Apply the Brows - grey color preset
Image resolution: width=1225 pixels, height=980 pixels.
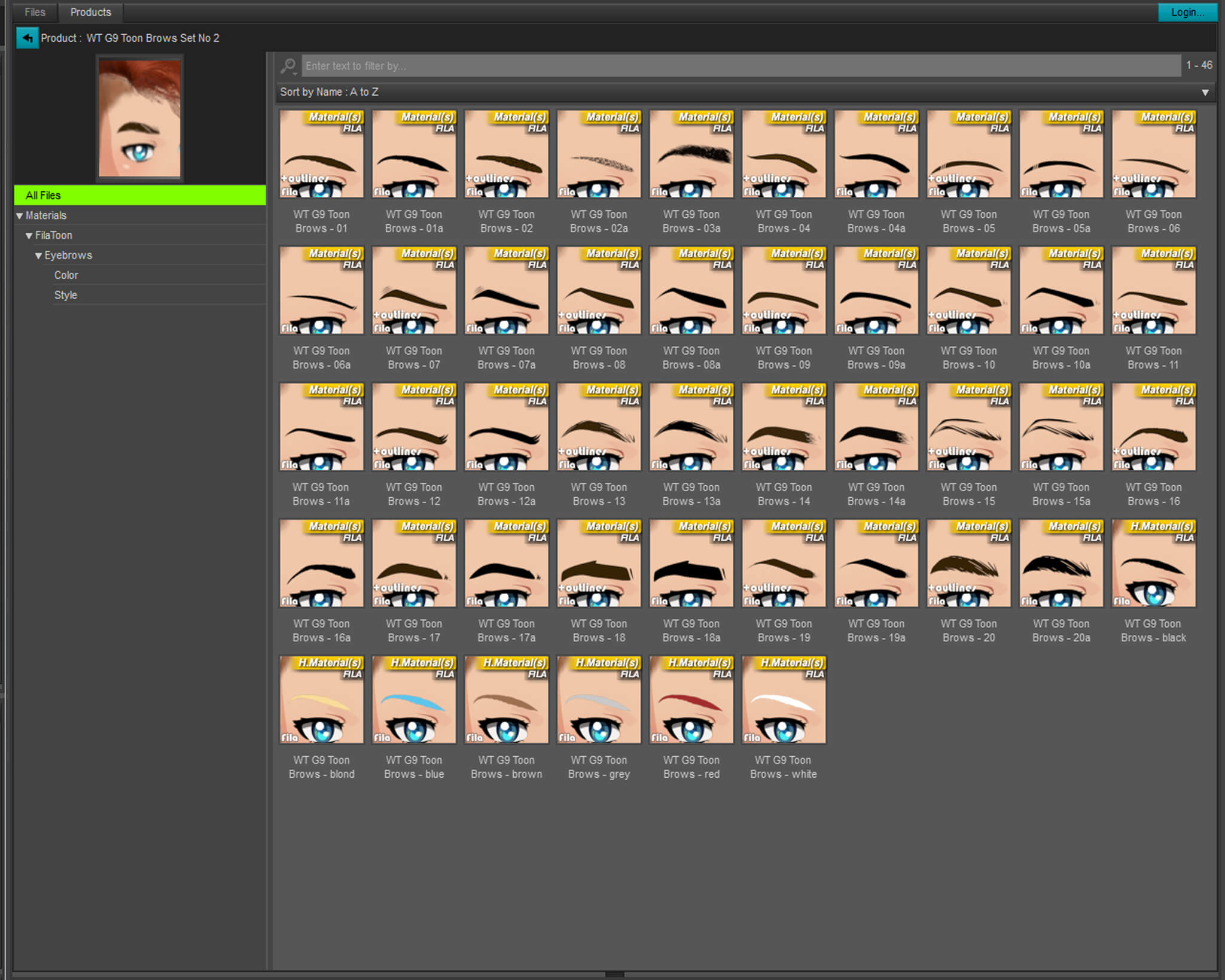pos(599,699)
